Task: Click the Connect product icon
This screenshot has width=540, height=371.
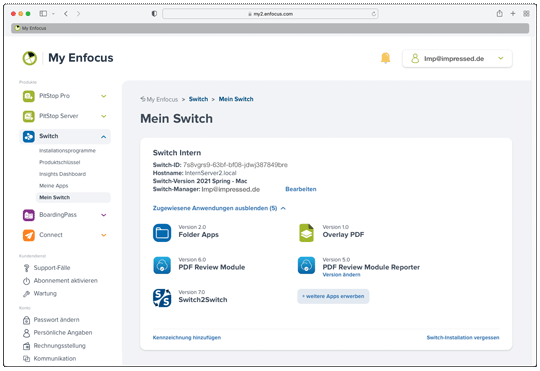Action: tap(29, 235)
